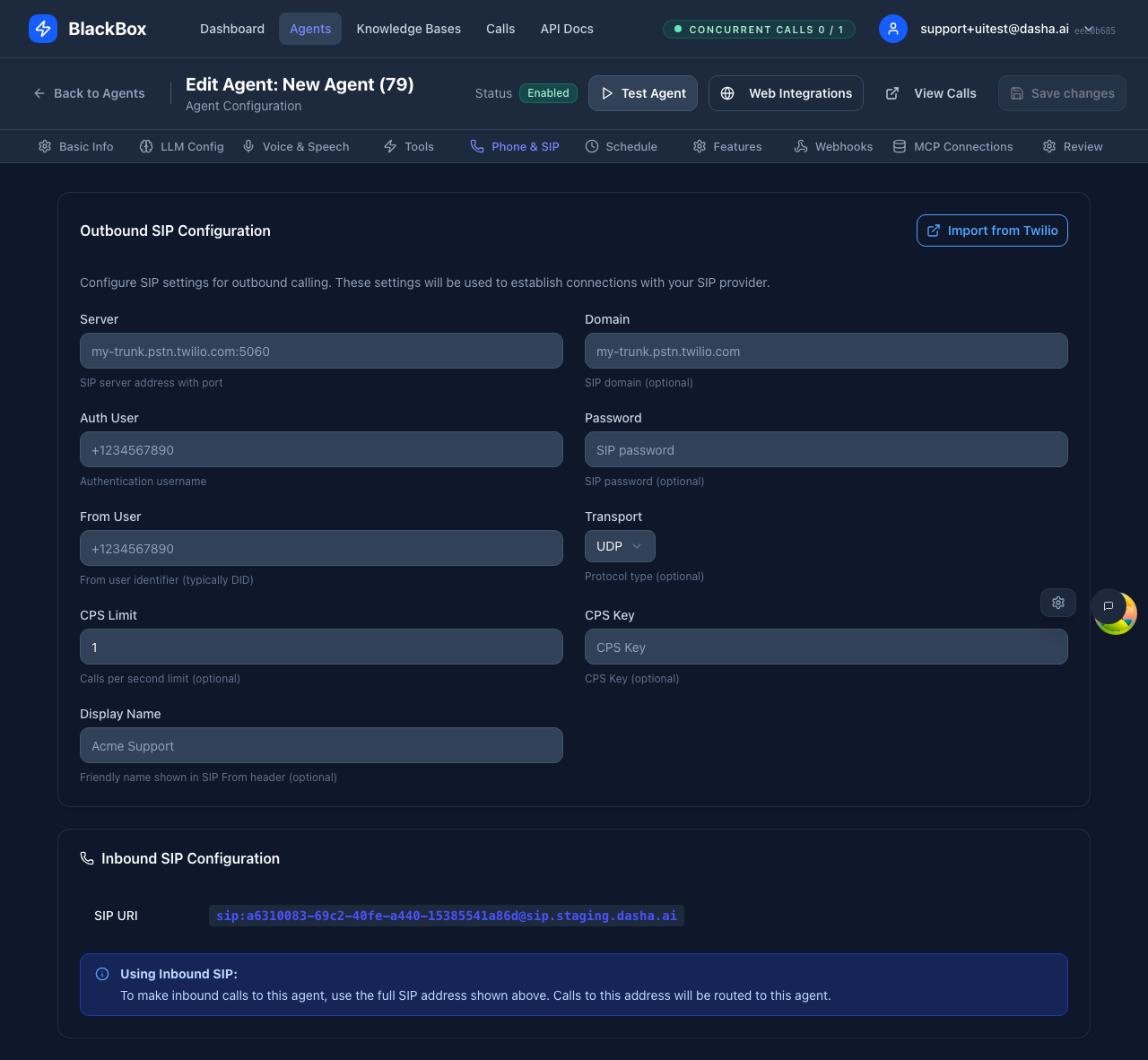Click the Password input field
1148x1060 pixels.
click(826, 449)
